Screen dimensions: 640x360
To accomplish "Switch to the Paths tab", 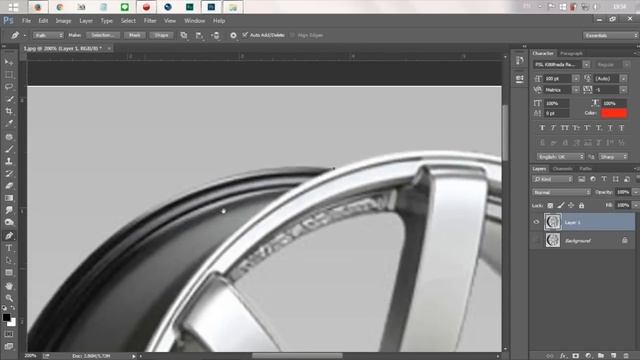I will [585, 169].
